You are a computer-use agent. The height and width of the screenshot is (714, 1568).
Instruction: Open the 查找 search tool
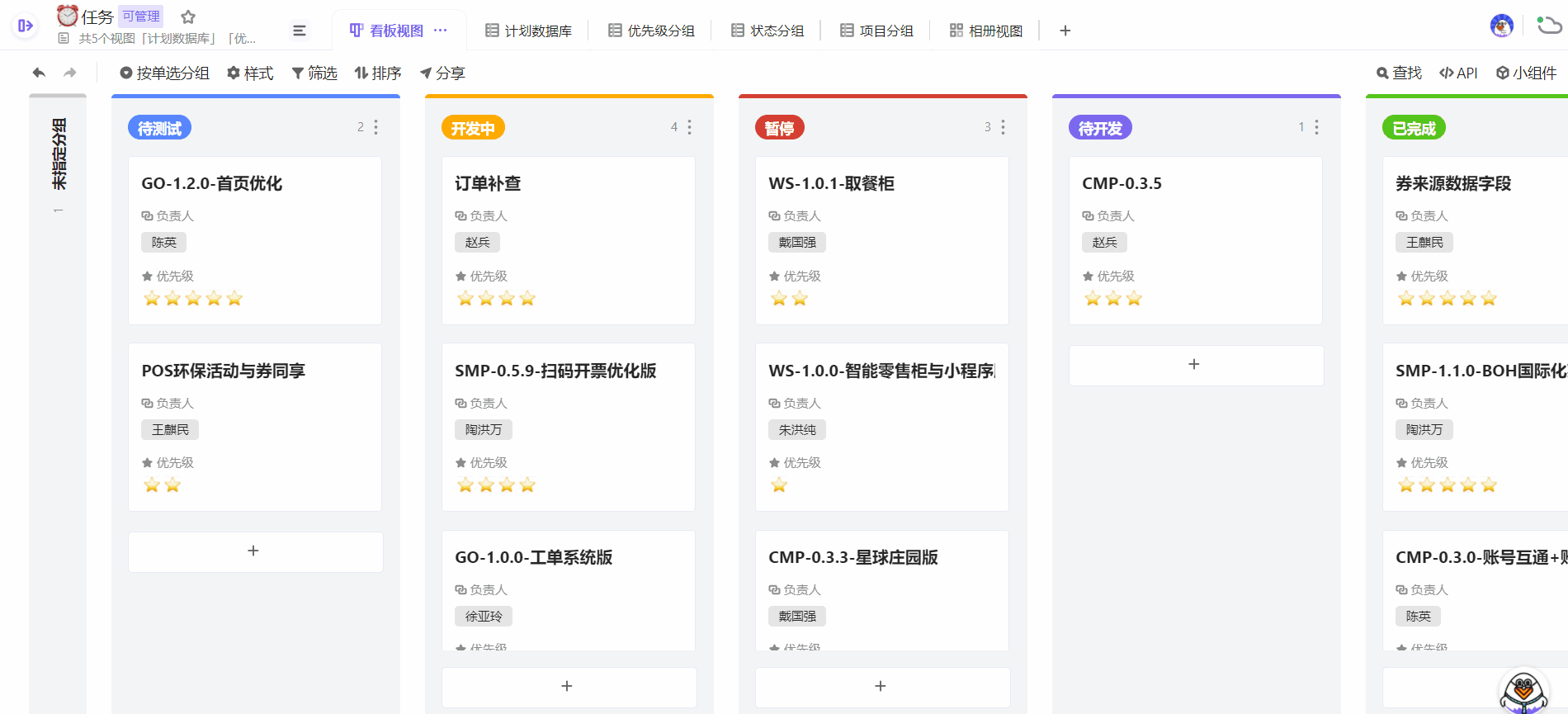click(1399, 73)
